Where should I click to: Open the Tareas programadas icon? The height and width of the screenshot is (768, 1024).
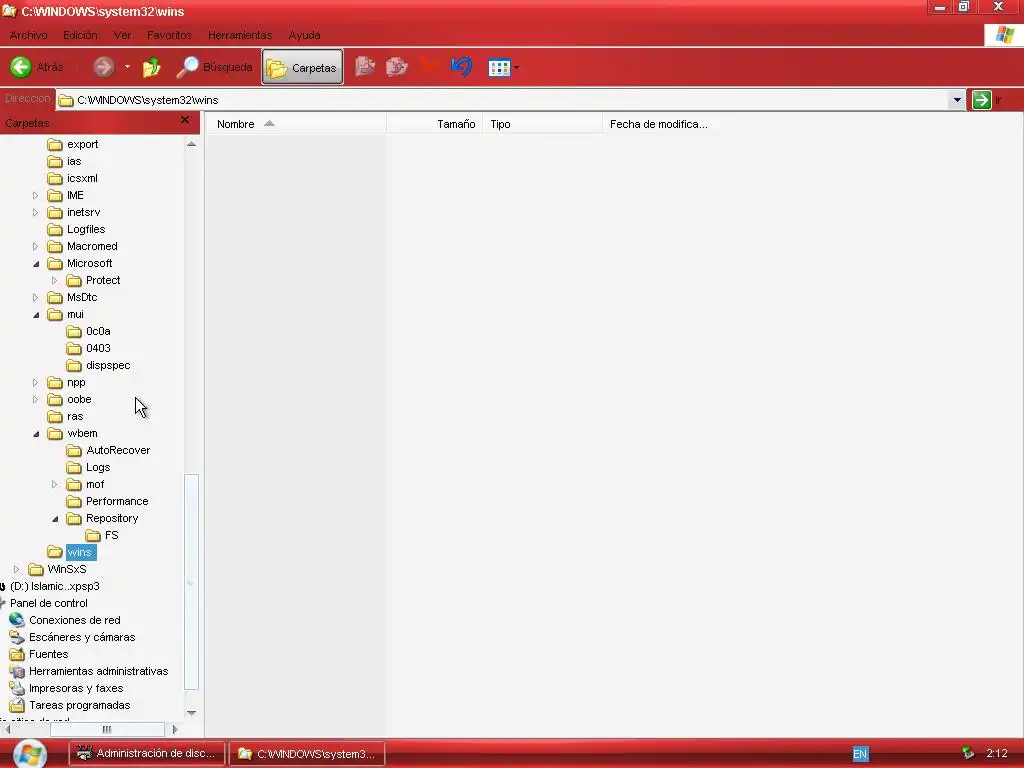click(x=17, y=705)
